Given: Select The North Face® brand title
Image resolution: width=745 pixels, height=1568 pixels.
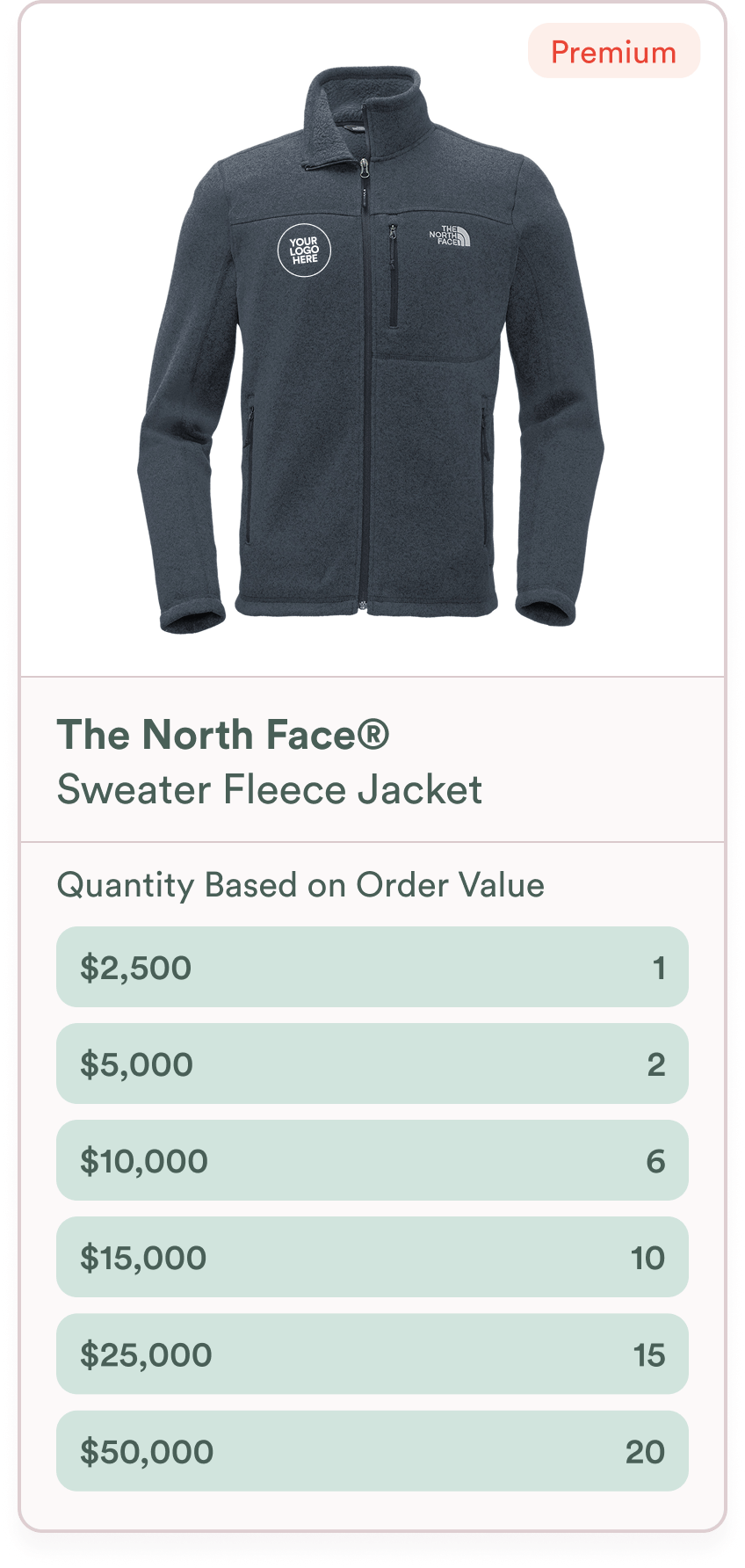Looking at the screenshot, I should 223,735.
